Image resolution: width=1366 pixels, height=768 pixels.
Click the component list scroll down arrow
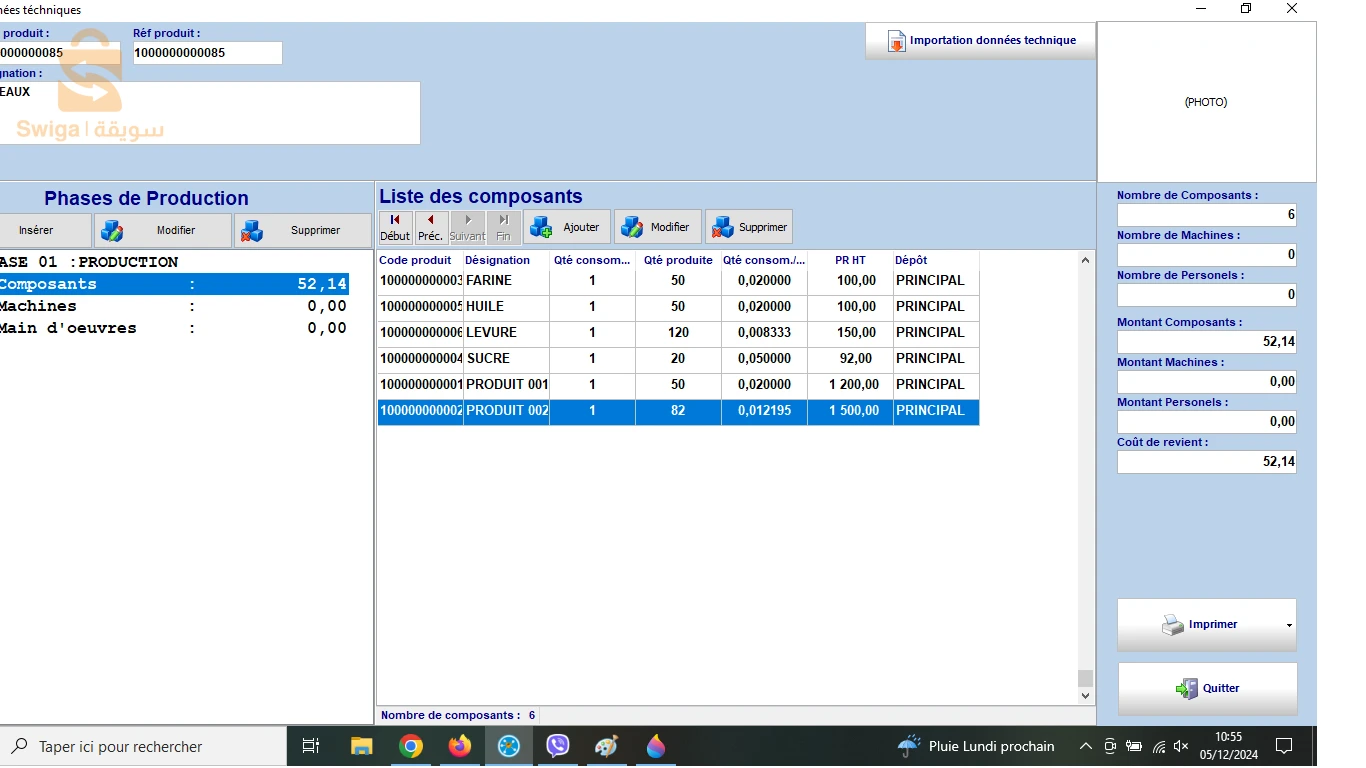click(1086, 695)
